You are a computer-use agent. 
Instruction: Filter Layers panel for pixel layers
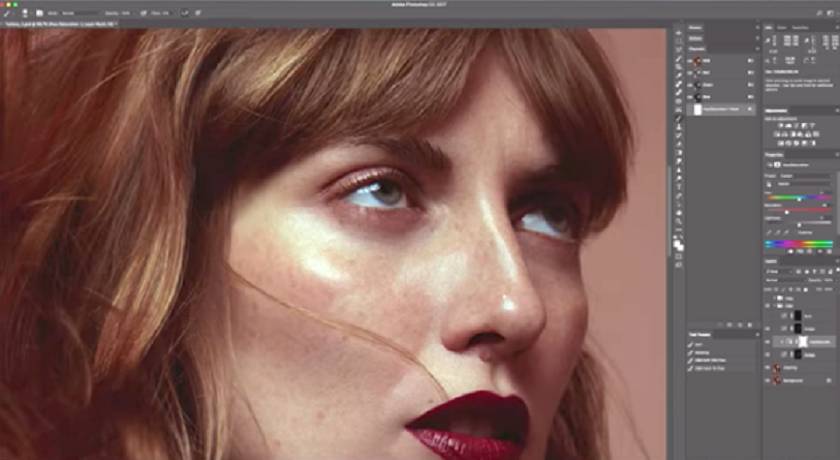(x=800, y=272)
